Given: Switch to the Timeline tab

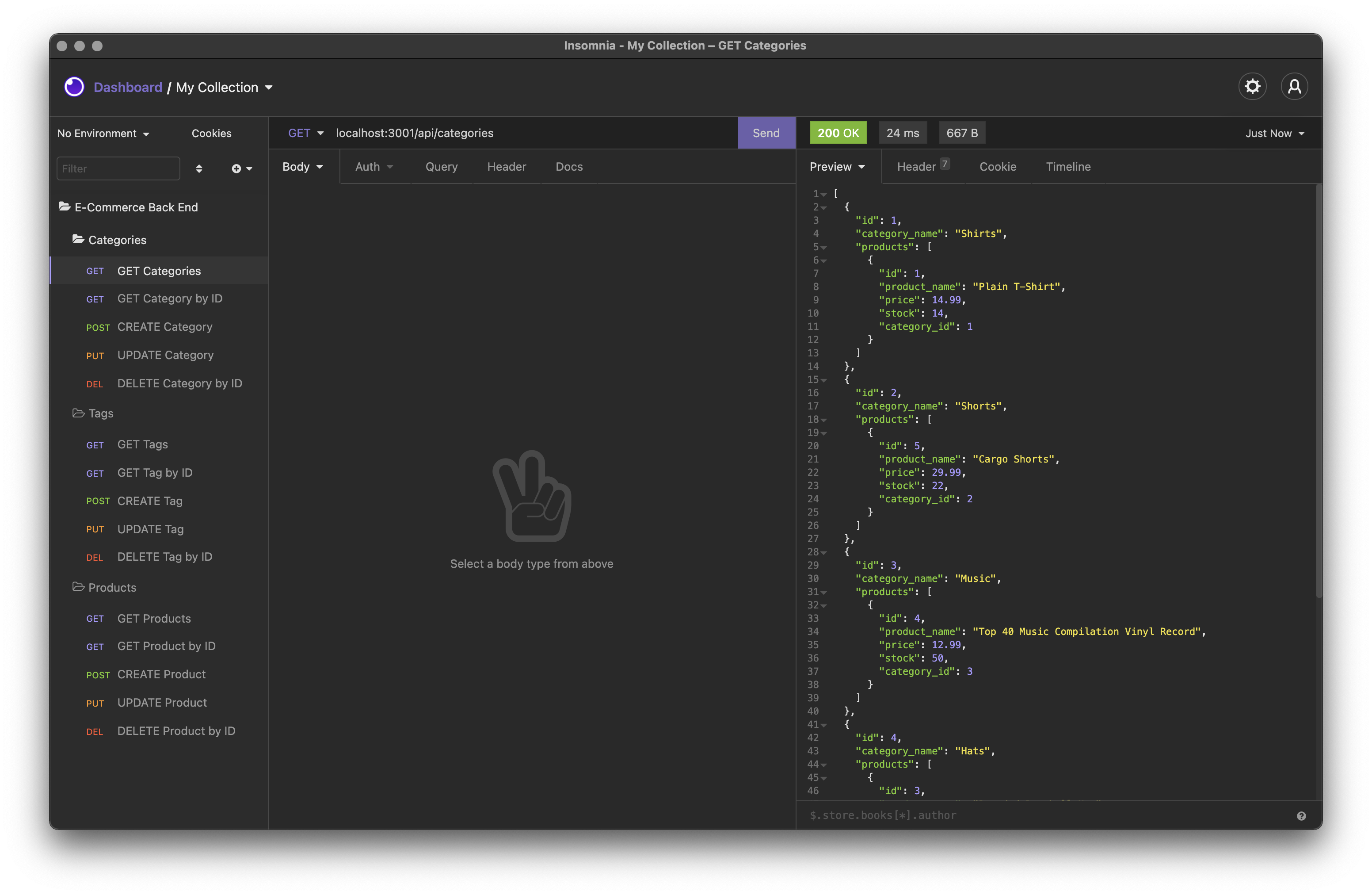Looking at the screenshot, I should 1067,167.
